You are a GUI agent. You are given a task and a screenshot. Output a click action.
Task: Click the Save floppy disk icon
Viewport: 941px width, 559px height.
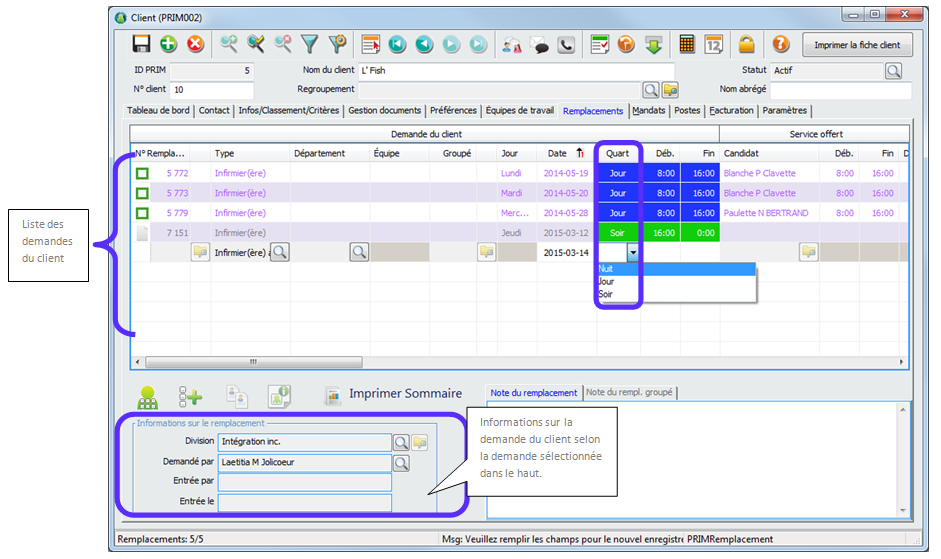pos(142,44)
